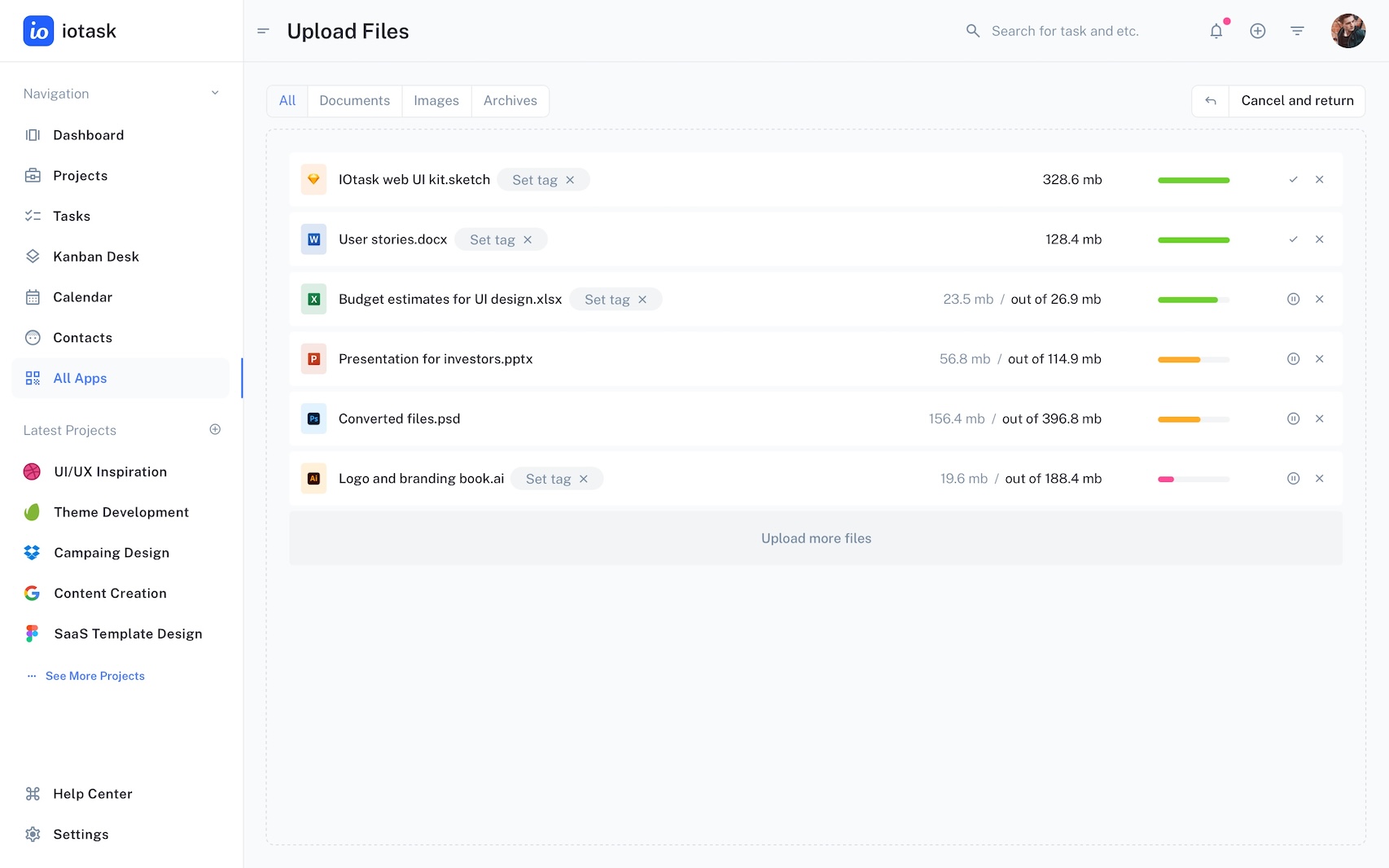Click Upload more files button
1389x868 pixels.
[816, 538]
